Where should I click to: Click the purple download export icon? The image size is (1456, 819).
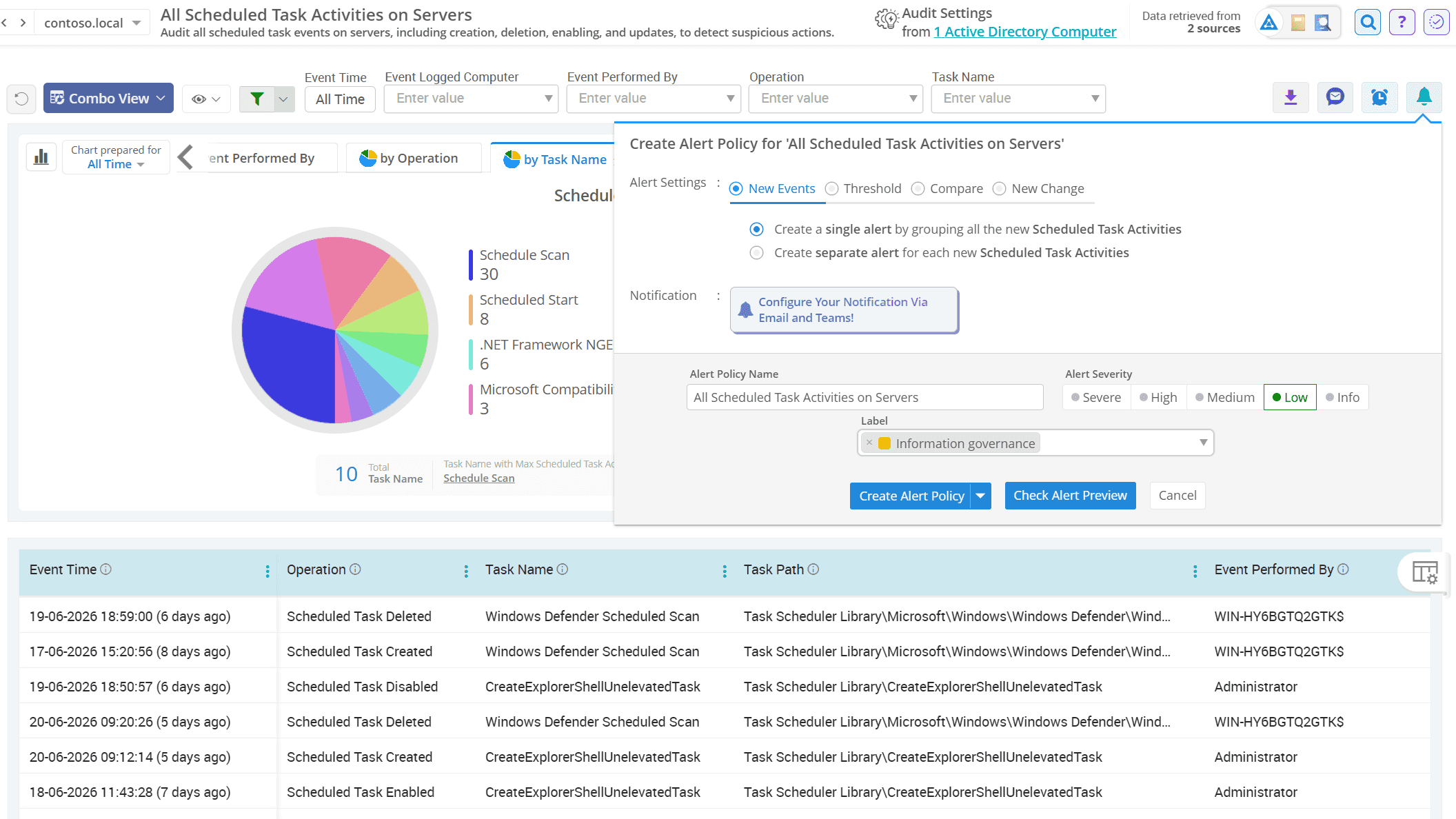click(1291, 98)
